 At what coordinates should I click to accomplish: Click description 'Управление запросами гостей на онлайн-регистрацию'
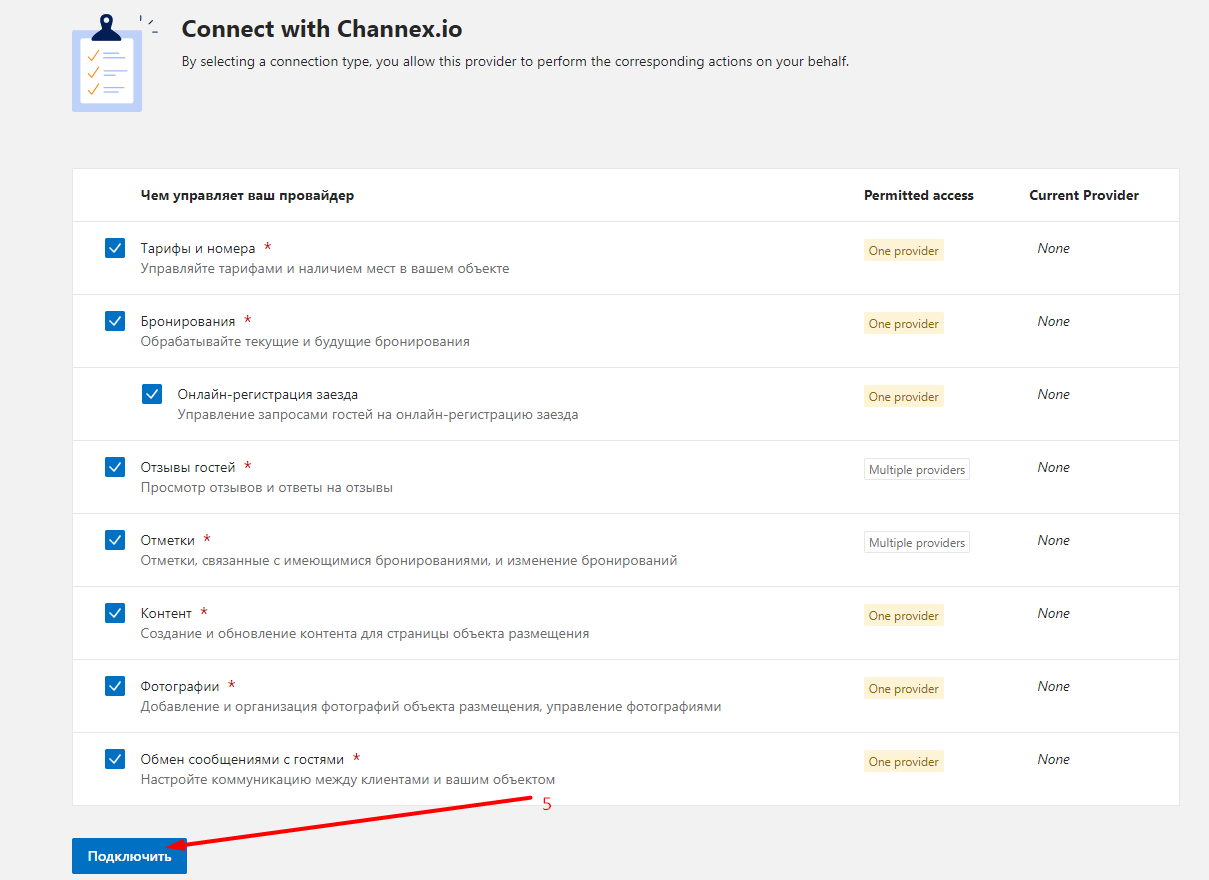[378, 415]
